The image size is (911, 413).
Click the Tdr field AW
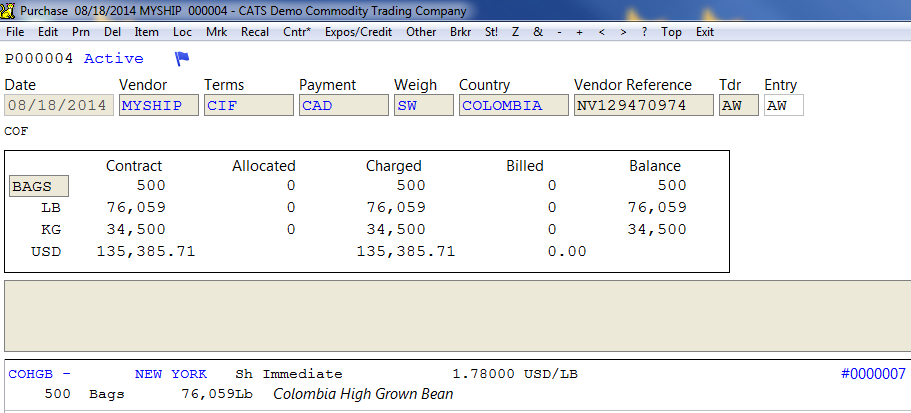tap(738, 105)
